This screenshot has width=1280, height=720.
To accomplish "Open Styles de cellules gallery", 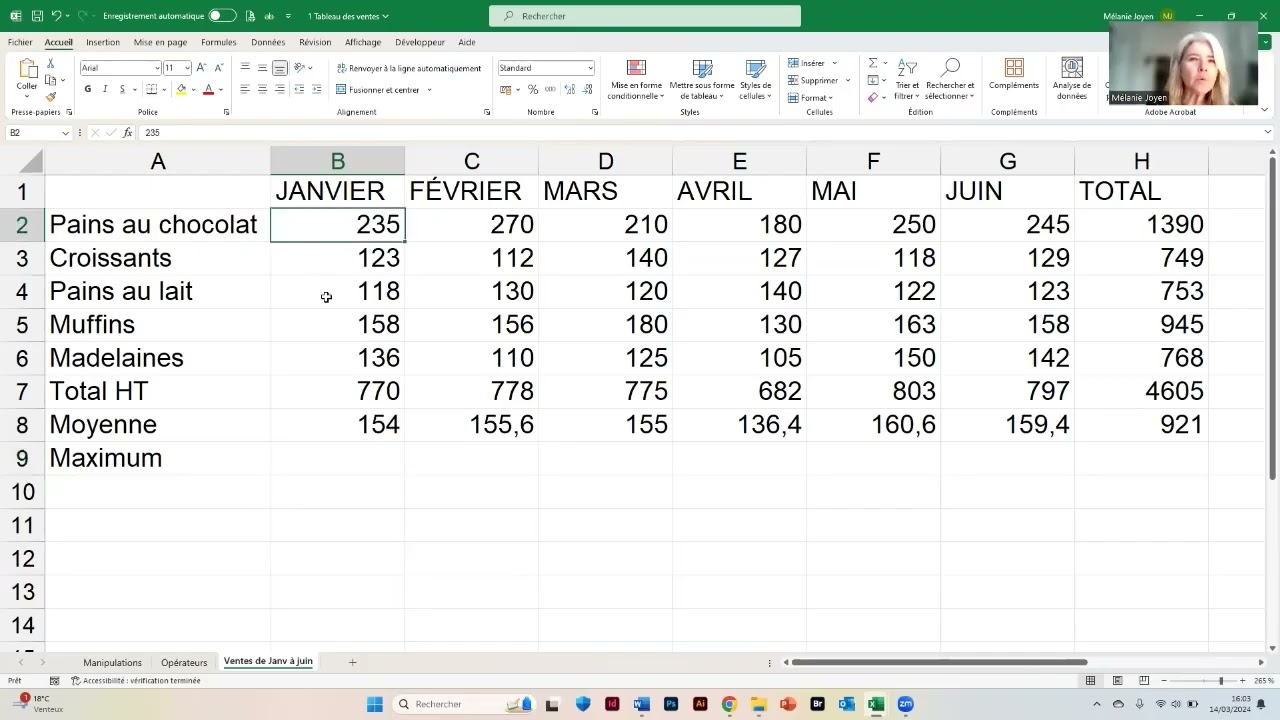I will point(755,79).
